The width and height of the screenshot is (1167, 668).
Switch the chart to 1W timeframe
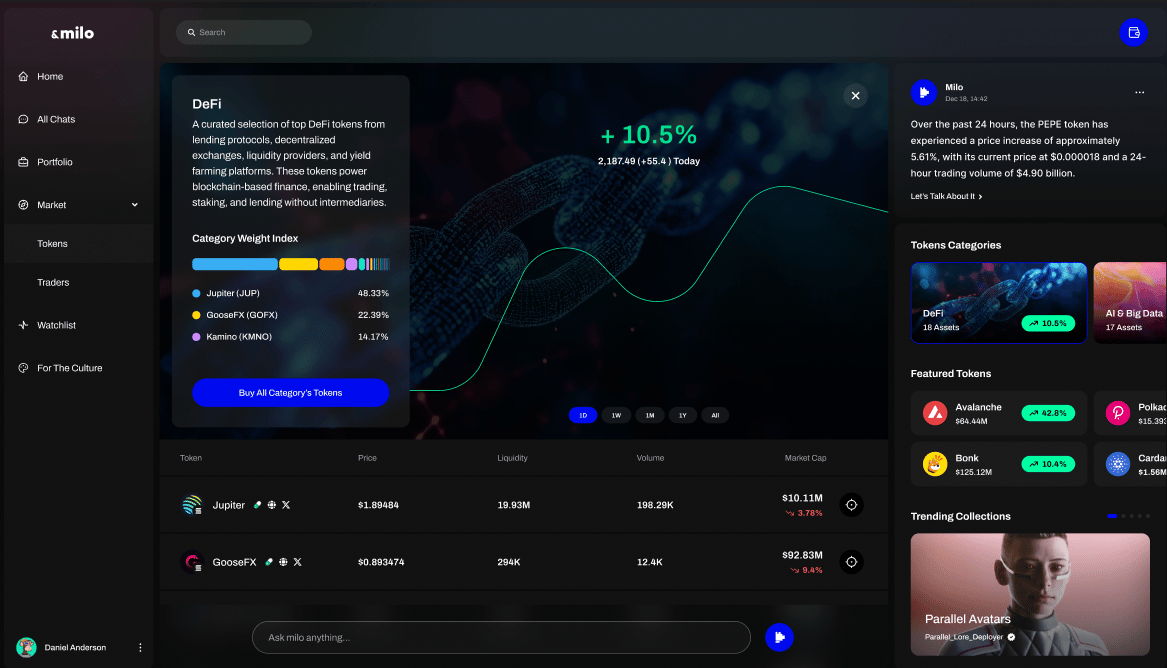pyautogui.click(x=616, y=414)
